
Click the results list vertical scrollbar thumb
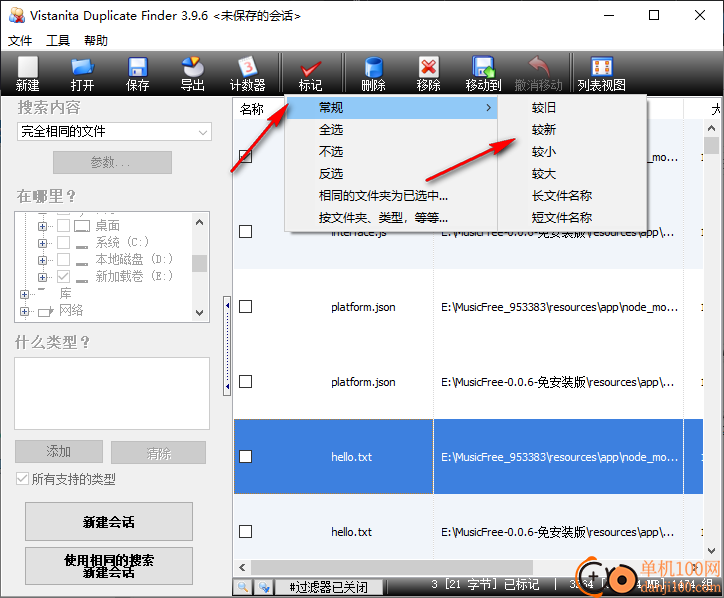pos(711,145)
